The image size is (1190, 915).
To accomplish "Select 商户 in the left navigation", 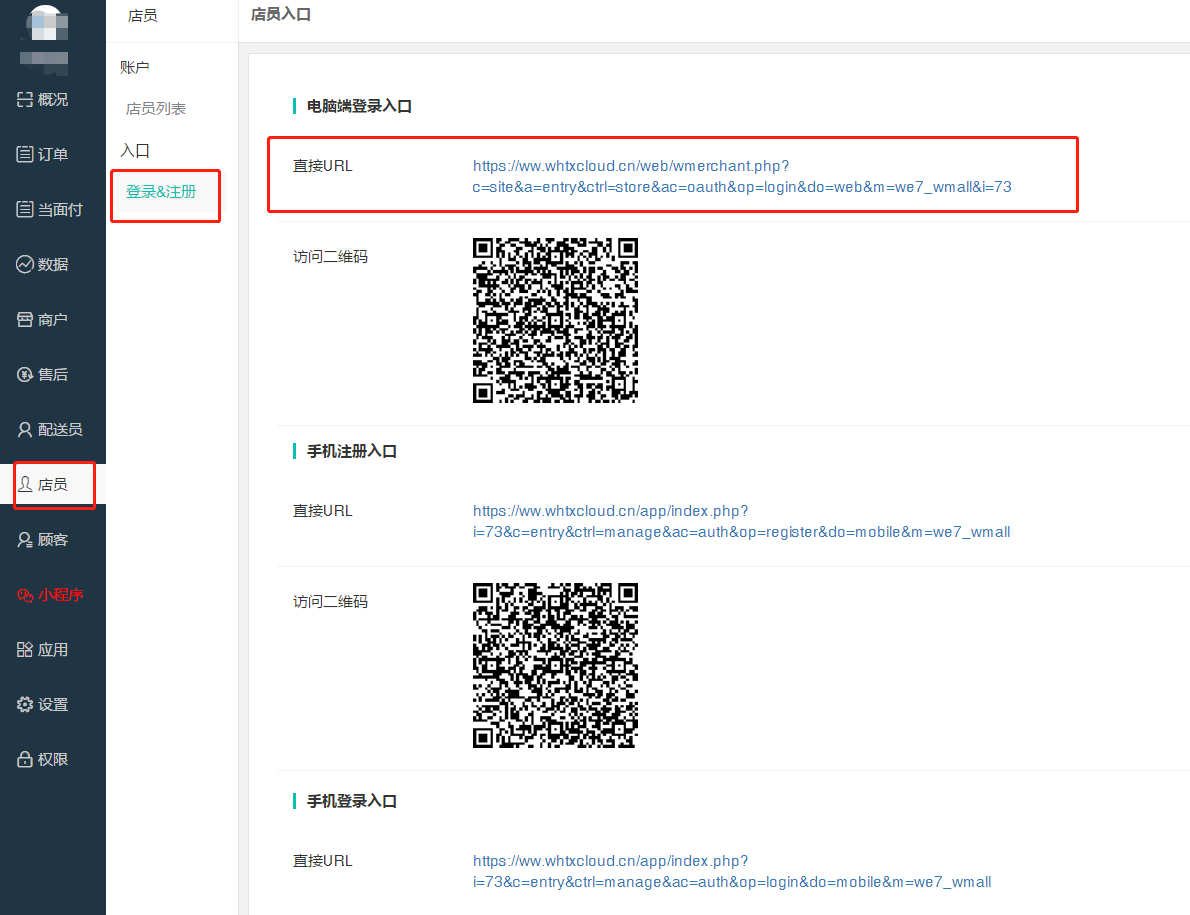I will 53,319.
